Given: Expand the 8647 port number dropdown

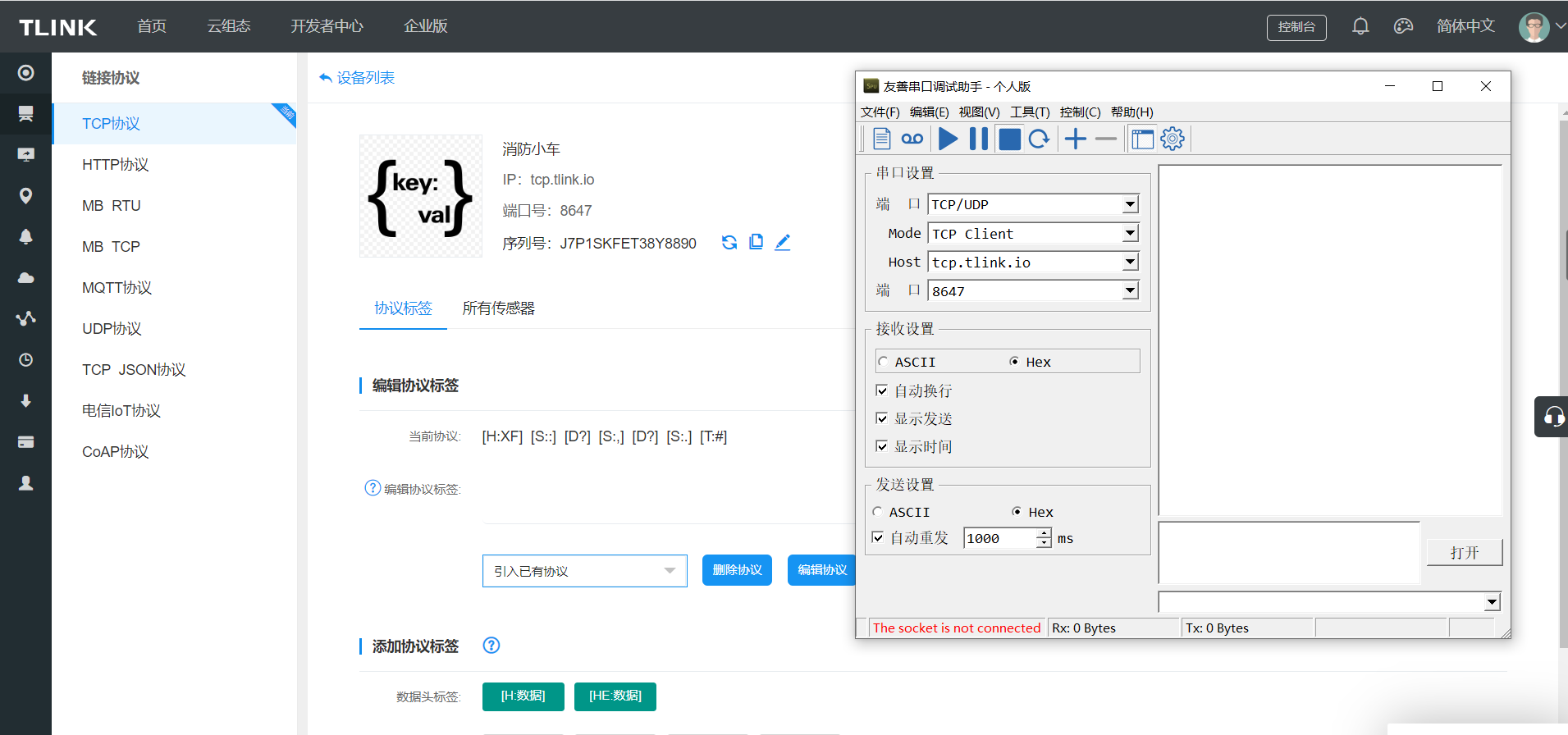Looking at the screenshot, I should (x=1131, y=290).
